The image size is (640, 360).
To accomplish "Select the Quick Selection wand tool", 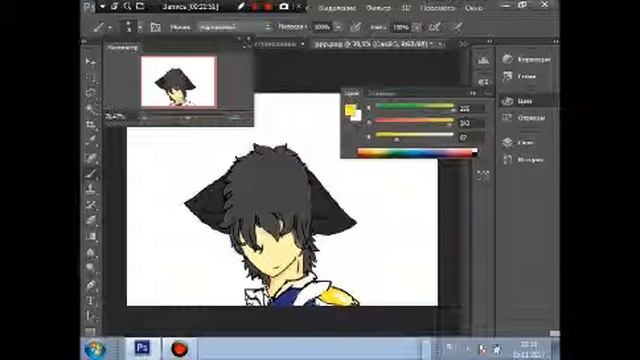I will tap(91, 108).
